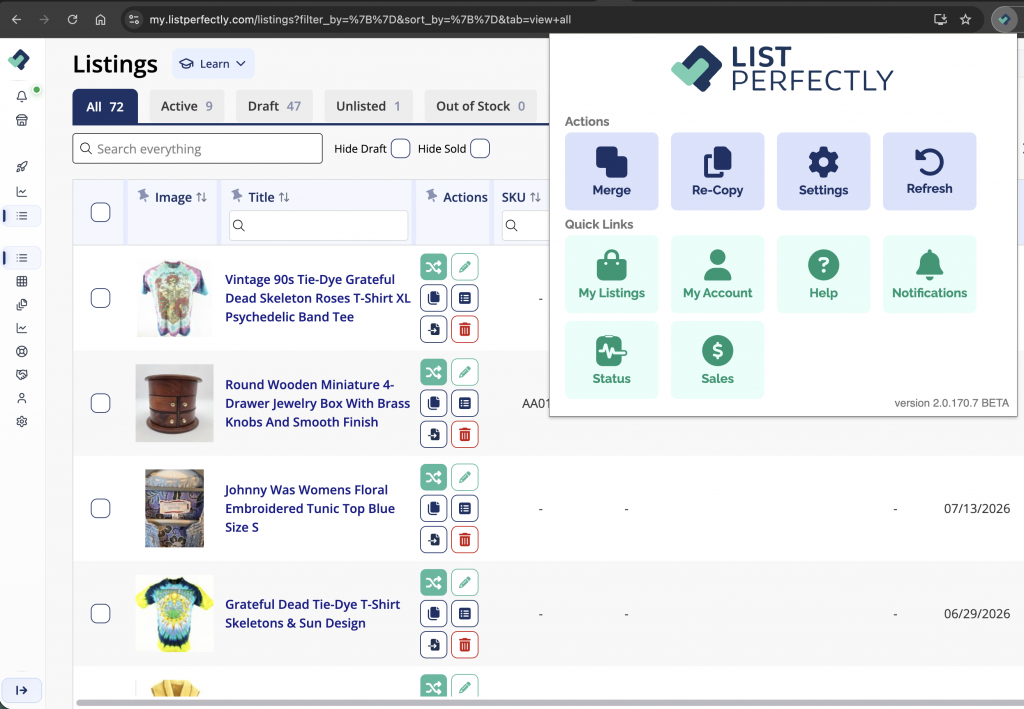Reload the page in the browser
The width and height of the screenshot is (1024, 709).
point(72,20)
